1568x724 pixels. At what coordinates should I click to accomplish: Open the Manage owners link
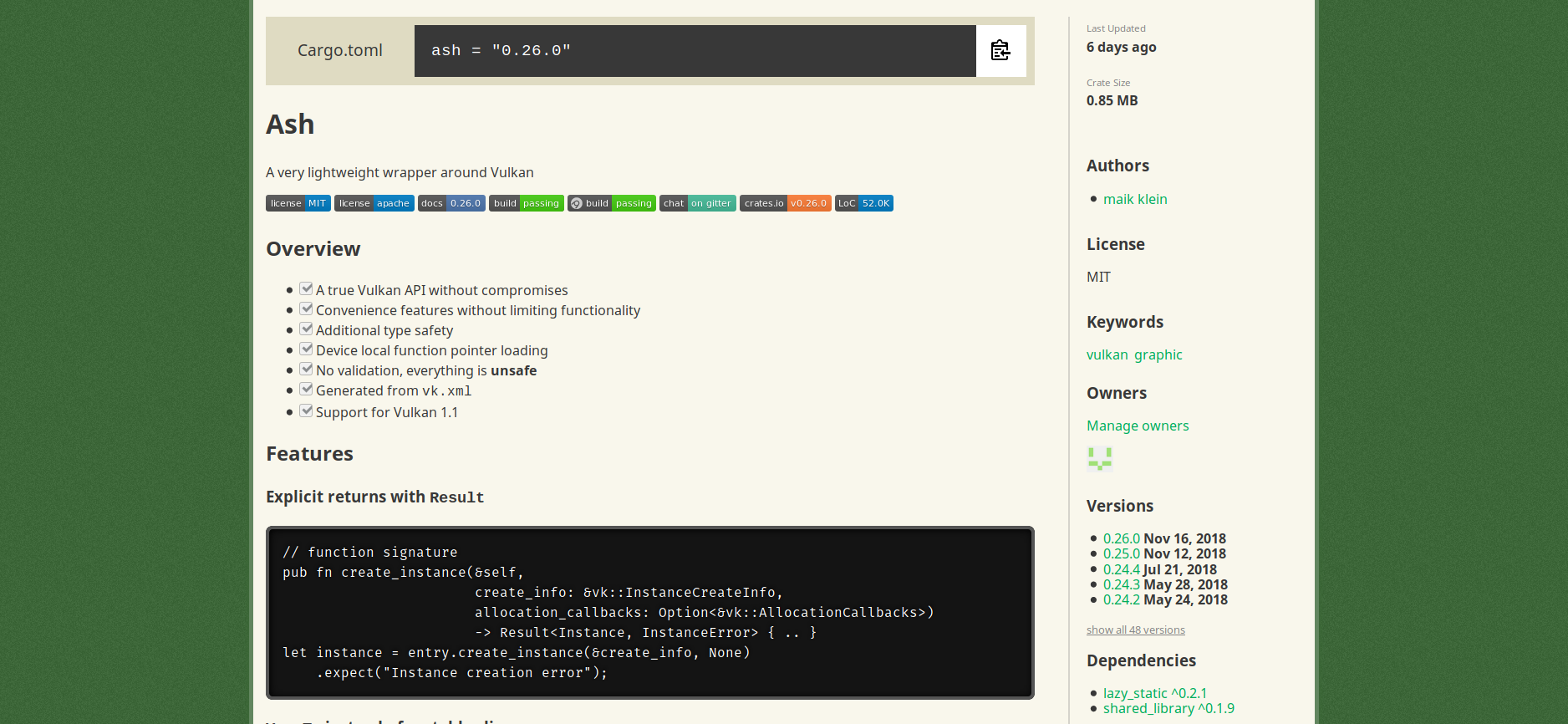pyautogui.click(x=1137, y=426)
